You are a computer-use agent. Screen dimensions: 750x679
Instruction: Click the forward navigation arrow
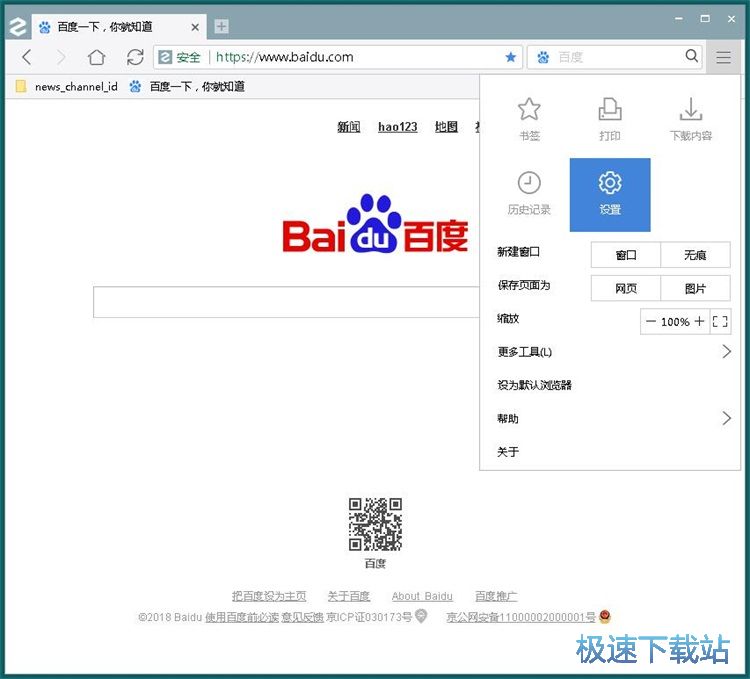click(61, 57)
